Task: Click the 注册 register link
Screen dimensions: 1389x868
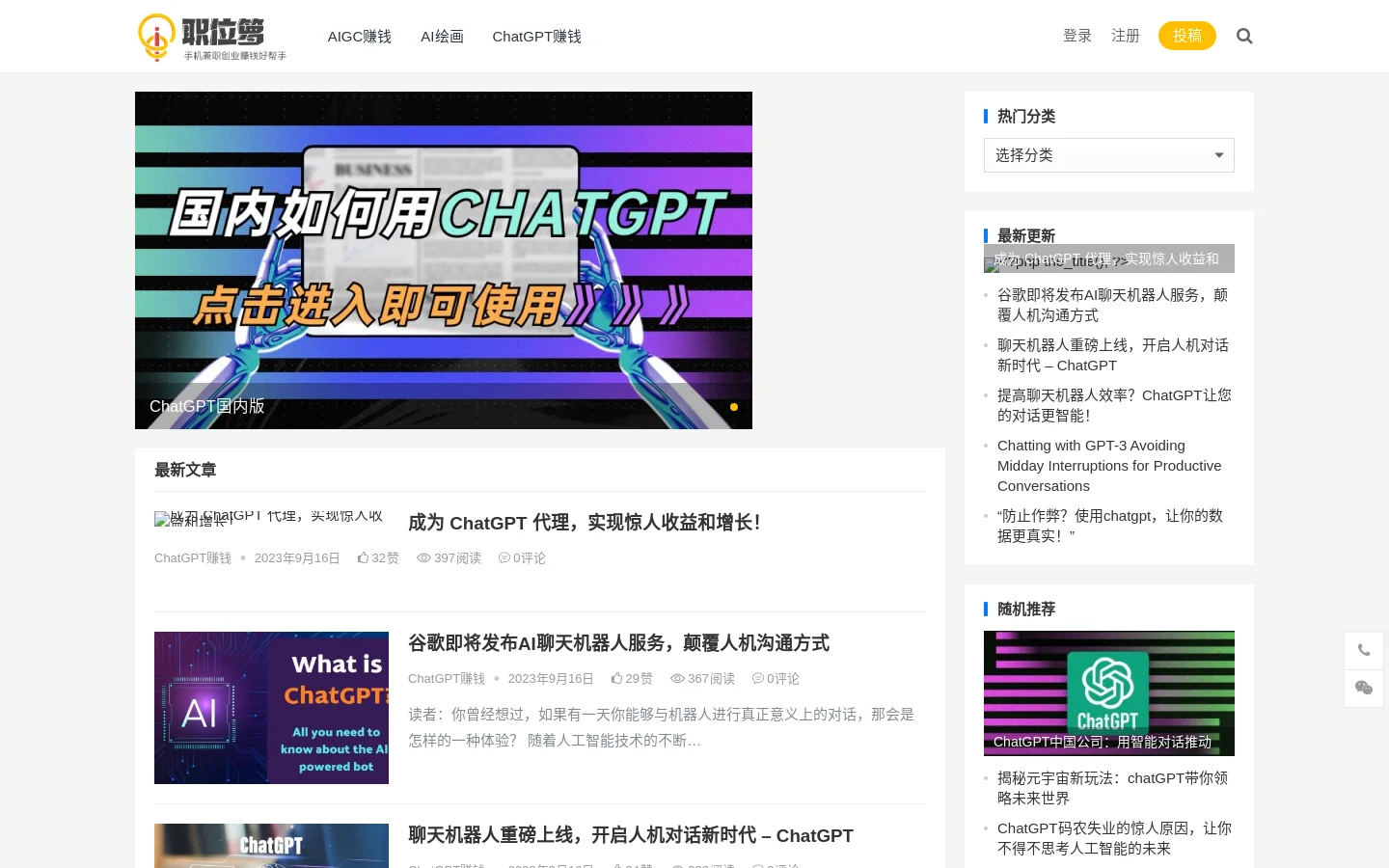Action: point(1126,36)
